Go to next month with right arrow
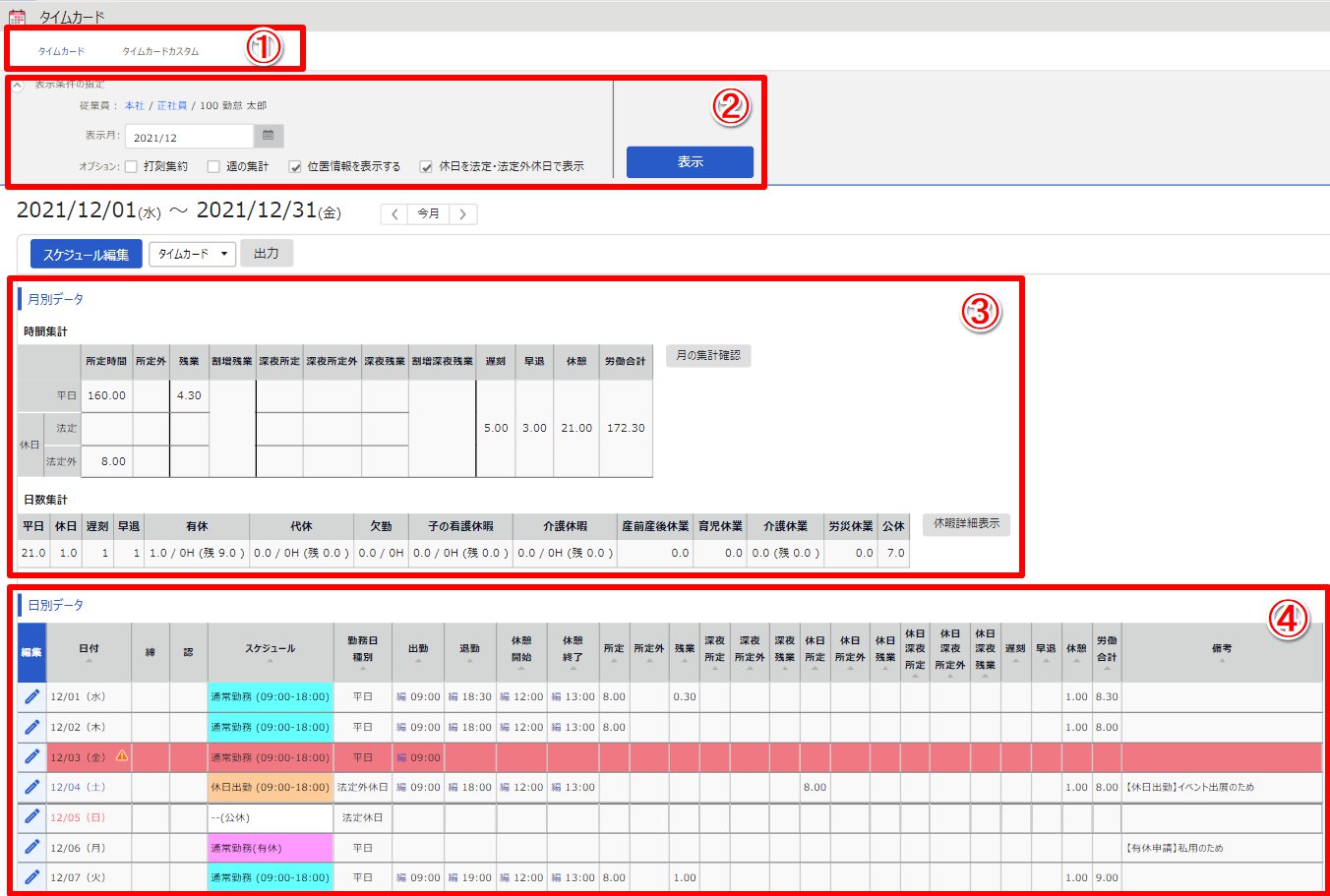Image resolution: width=1330 pixels, height=896 pixels. pos(462,213)
